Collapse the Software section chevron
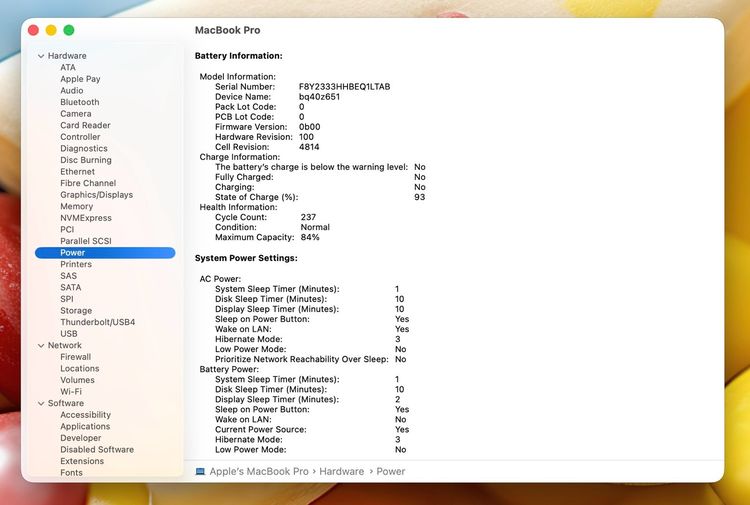750x505 pixels. [x=41, y=404]
